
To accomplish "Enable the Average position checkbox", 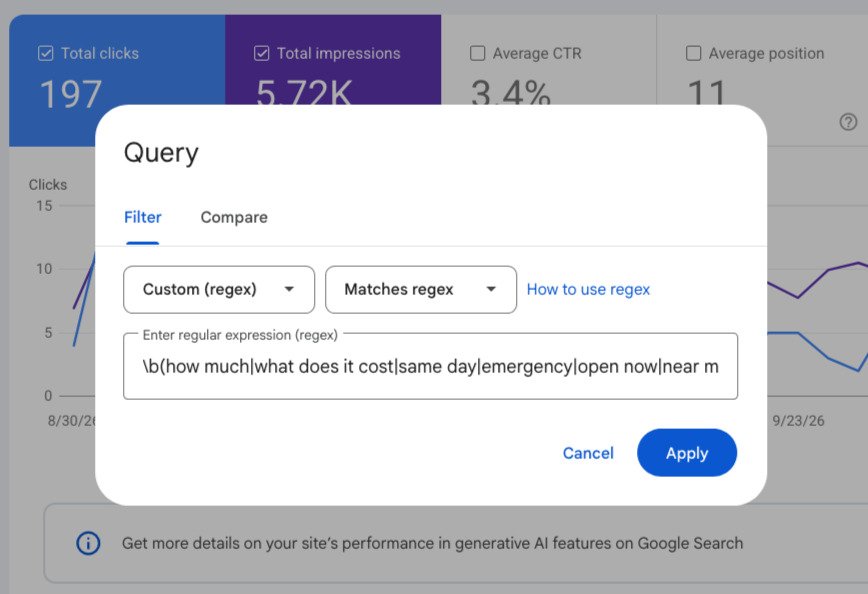I will [693, 54].
